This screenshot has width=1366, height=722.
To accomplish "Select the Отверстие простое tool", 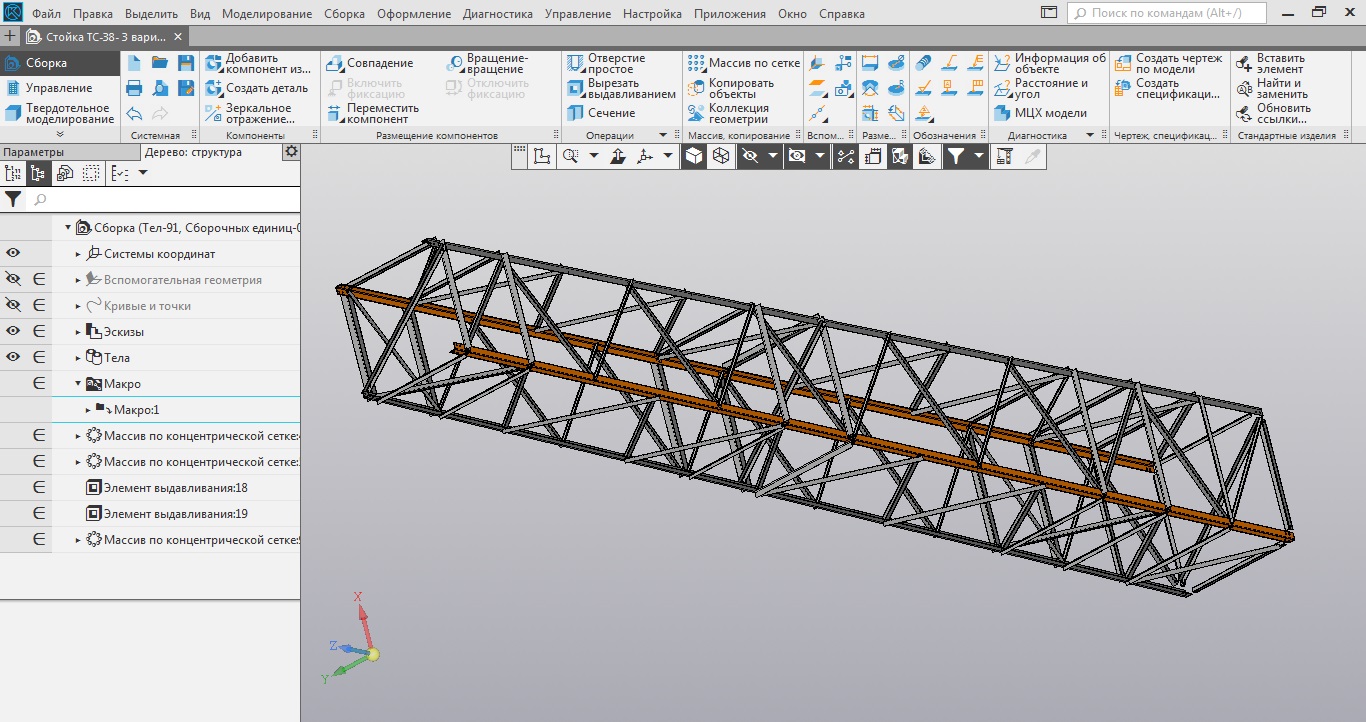I will (x=606, y=63).
